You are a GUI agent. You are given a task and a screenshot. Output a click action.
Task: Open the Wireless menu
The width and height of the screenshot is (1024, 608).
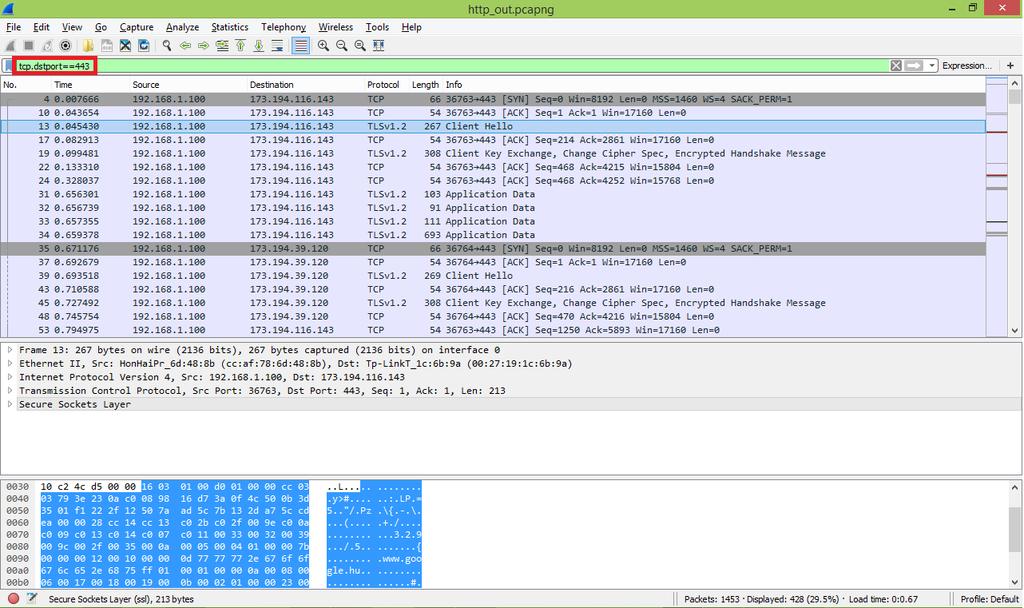pos(336,27)
